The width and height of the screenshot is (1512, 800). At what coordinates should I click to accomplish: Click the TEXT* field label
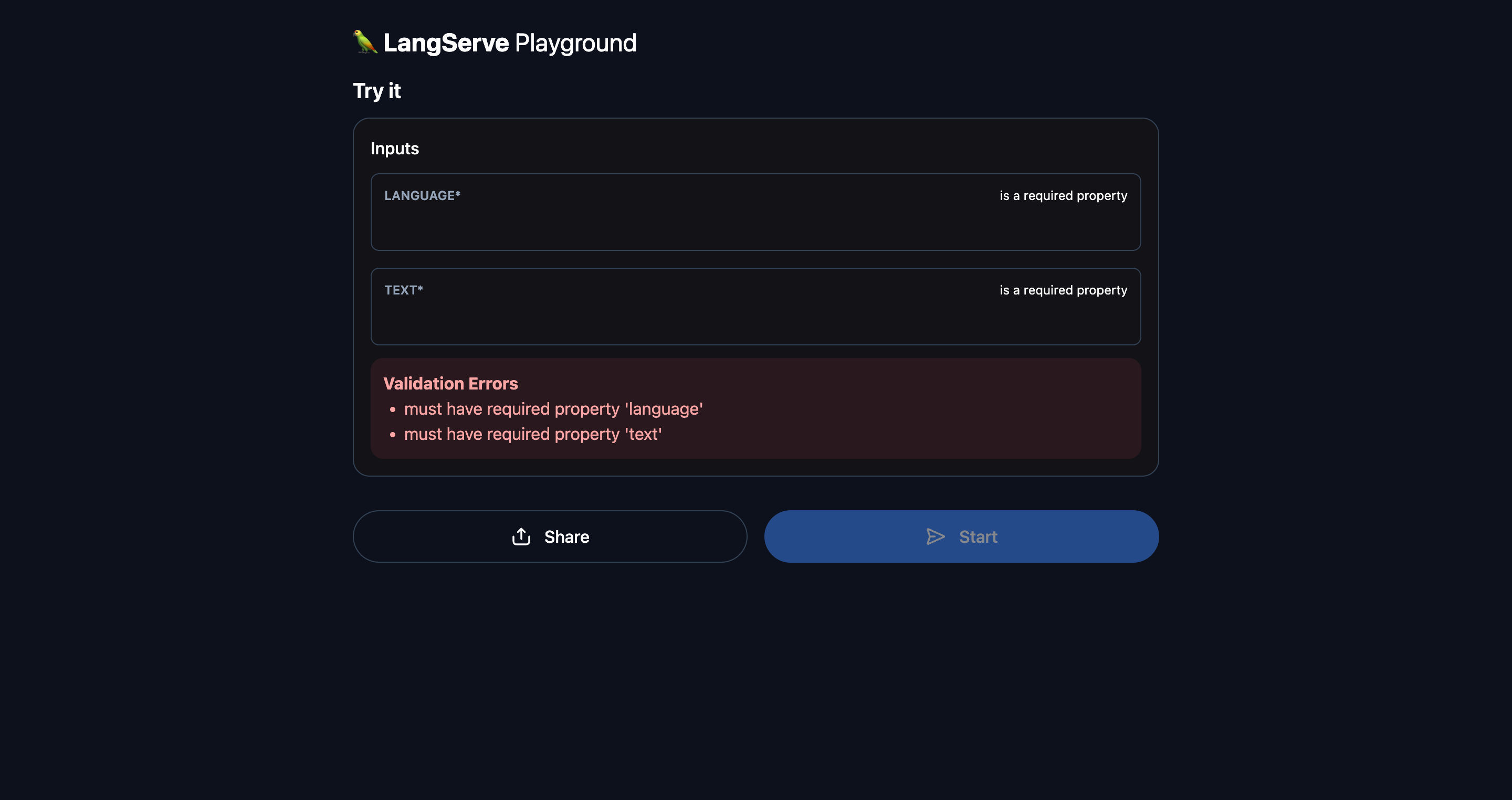403,290
